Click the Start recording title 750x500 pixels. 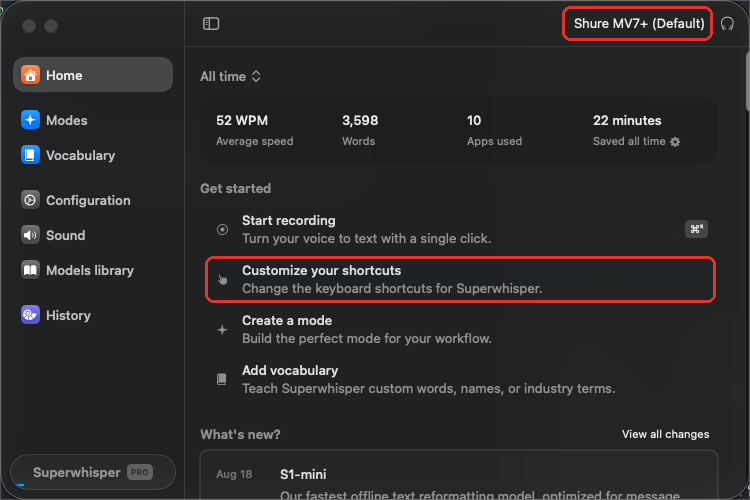pyautogui.click(x=288, y=221)
